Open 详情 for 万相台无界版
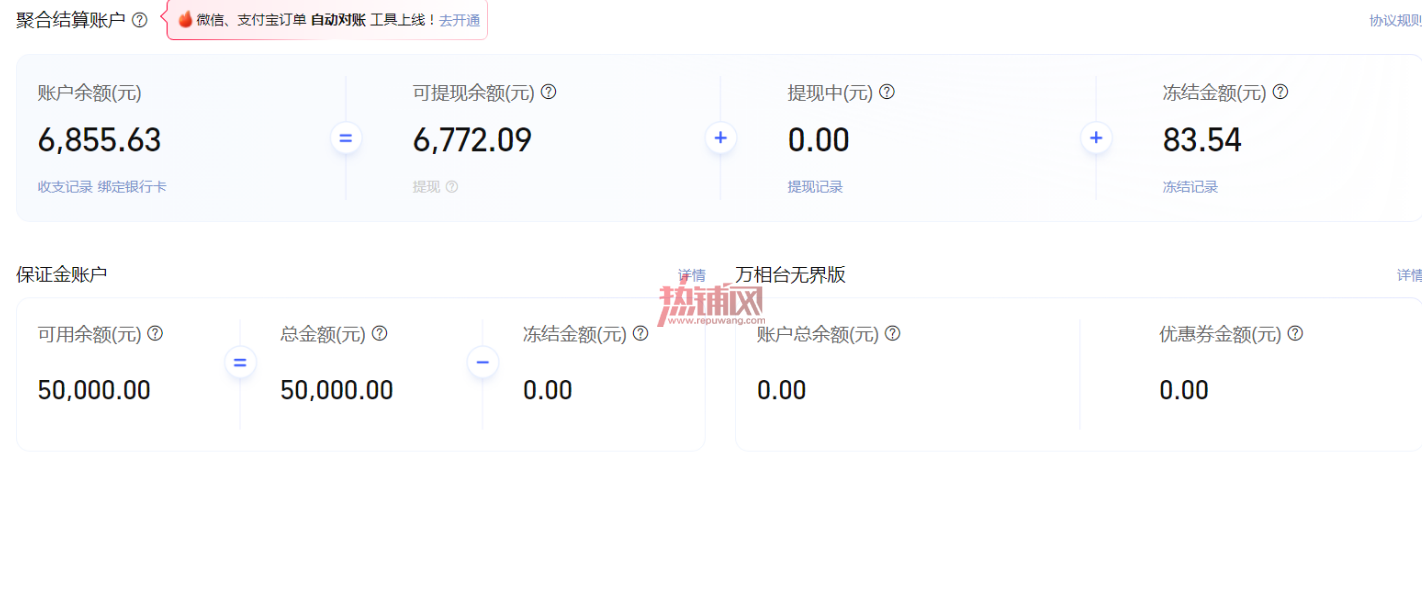Screen dimensions: 1422x602 (x=1409, y=275)
